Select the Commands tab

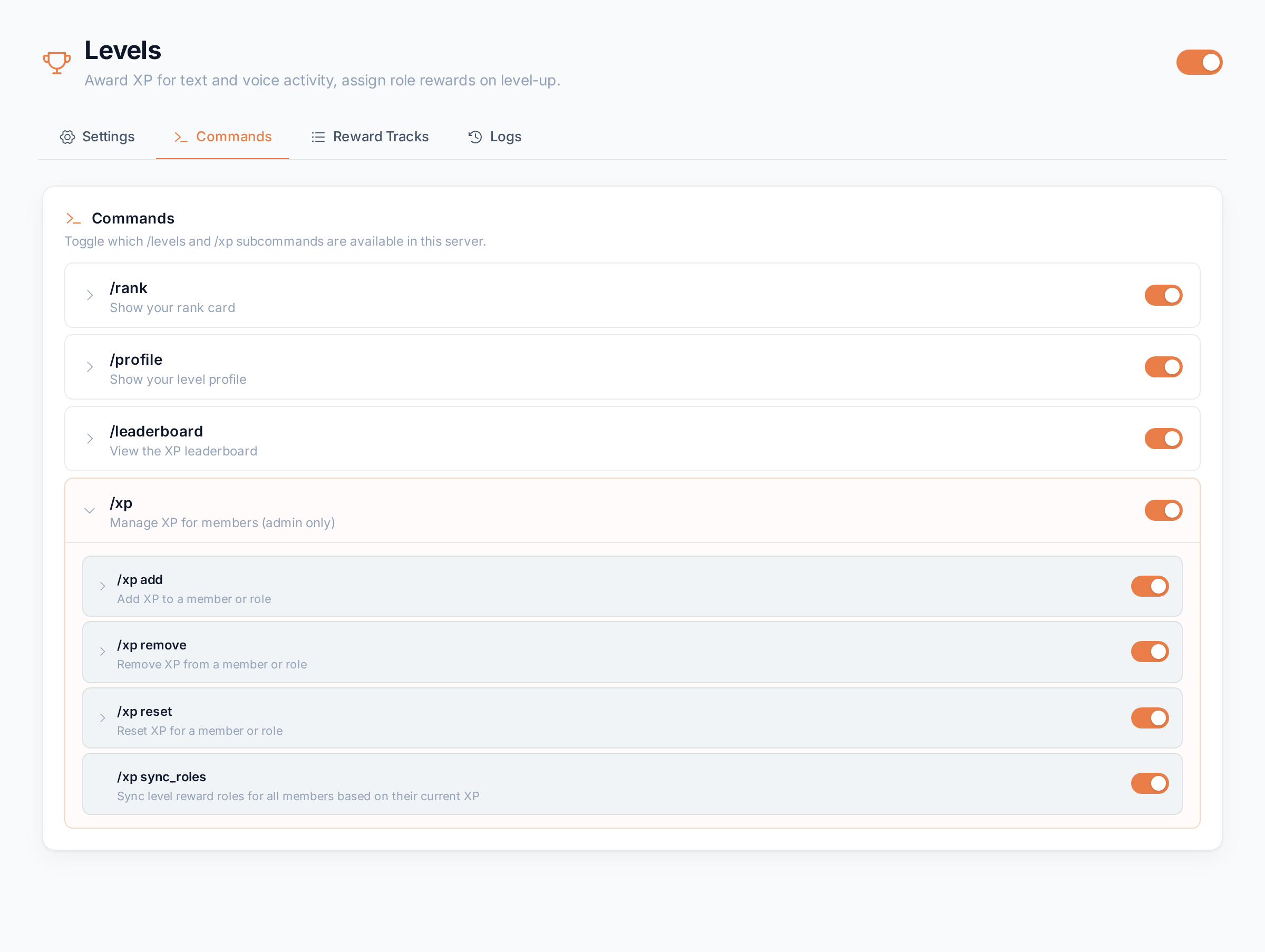pyautogui.click(x=222, y=137)
